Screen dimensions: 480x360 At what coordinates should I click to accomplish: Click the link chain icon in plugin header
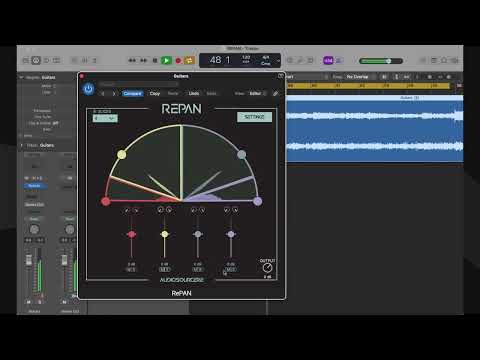275,94
